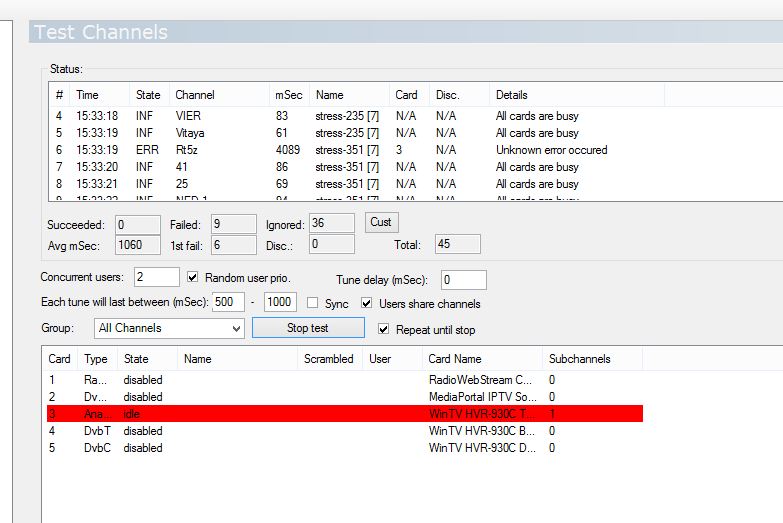Click the Disc. value field
The image size is (783, 523).
click(332, 244)
